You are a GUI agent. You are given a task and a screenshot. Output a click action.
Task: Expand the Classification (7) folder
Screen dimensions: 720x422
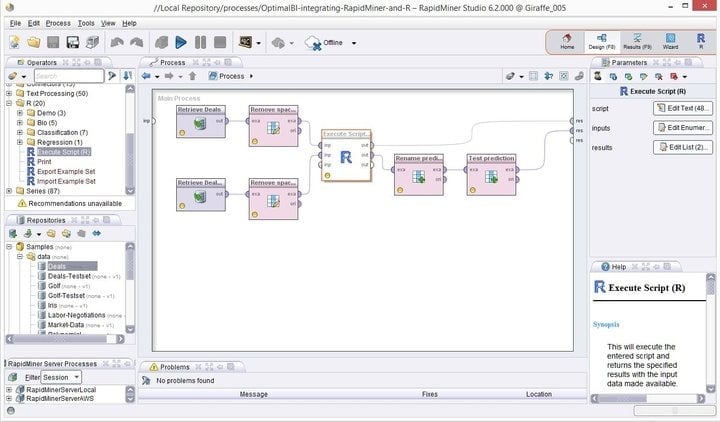click(x=20, y=132)
